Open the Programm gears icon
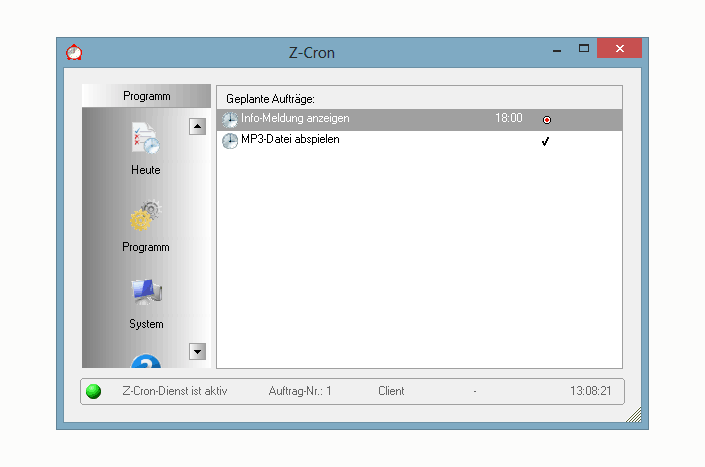This screenshot has width=705, height=467. (146, 215)
